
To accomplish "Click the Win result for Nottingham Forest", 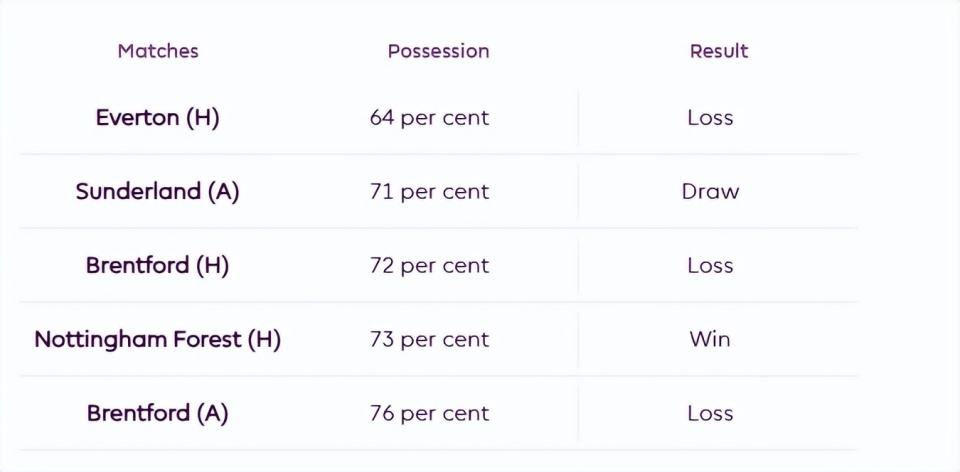I will pos(710,340).
